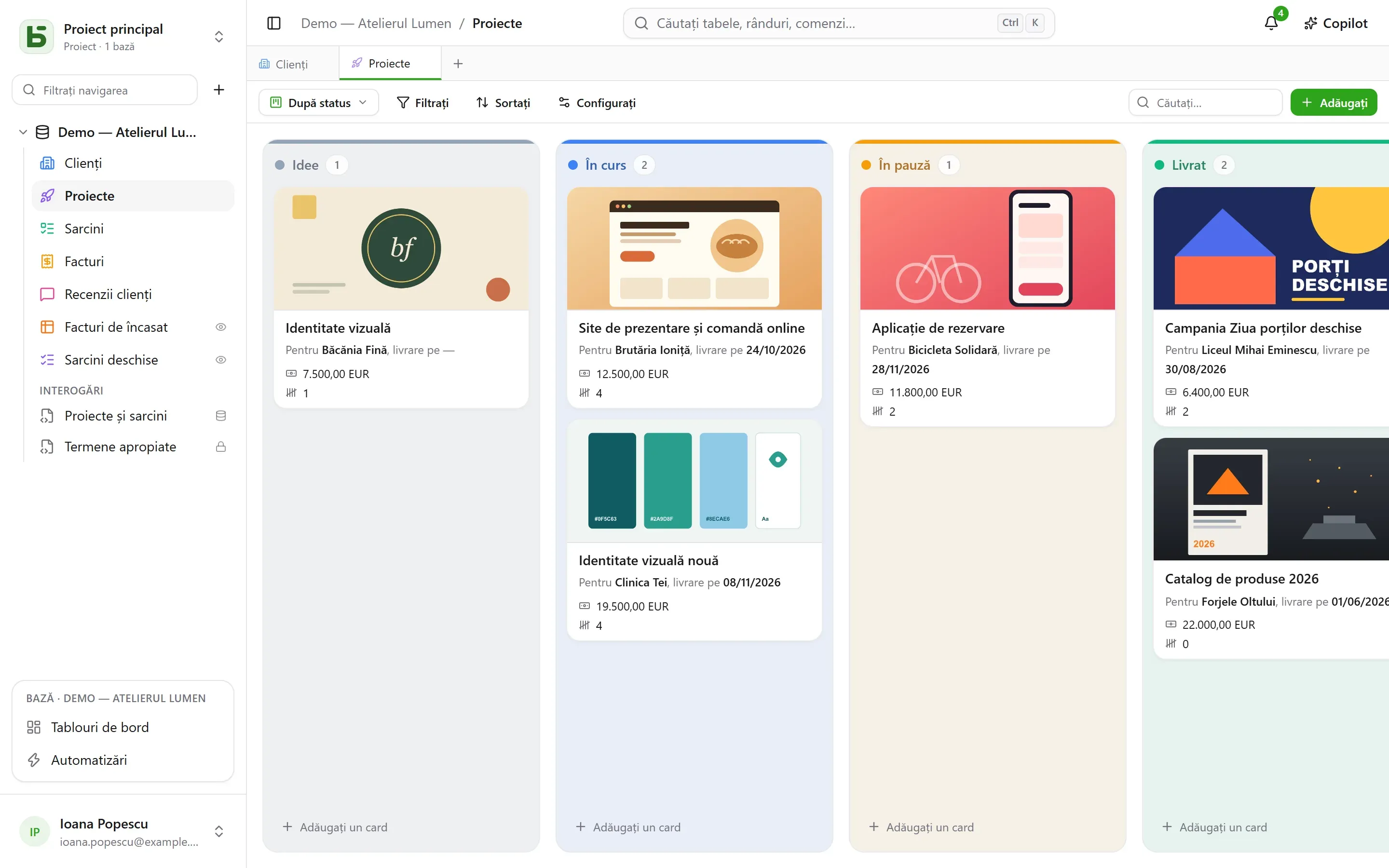Open the notifications bell
Screen dimensions: 1389x868
[1271, 23]
